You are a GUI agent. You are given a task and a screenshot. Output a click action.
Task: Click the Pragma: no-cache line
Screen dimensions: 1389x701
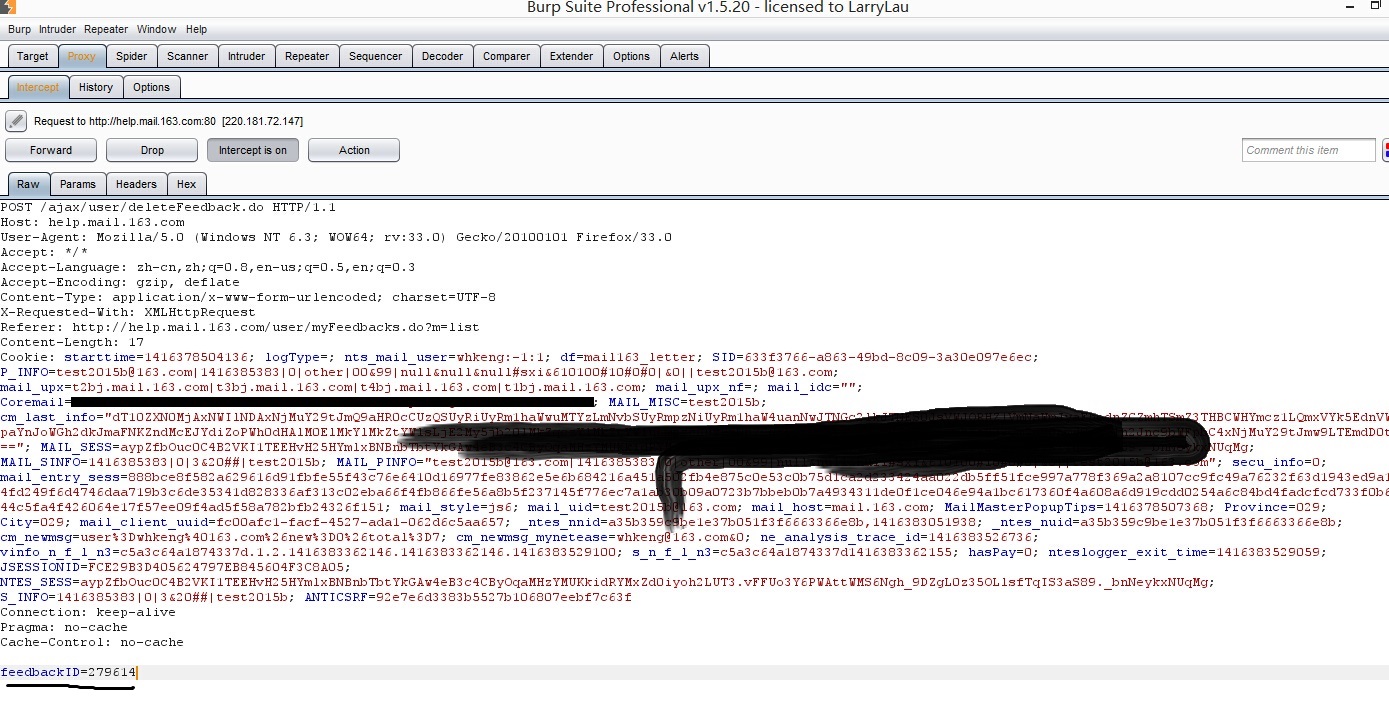point(64,627)
